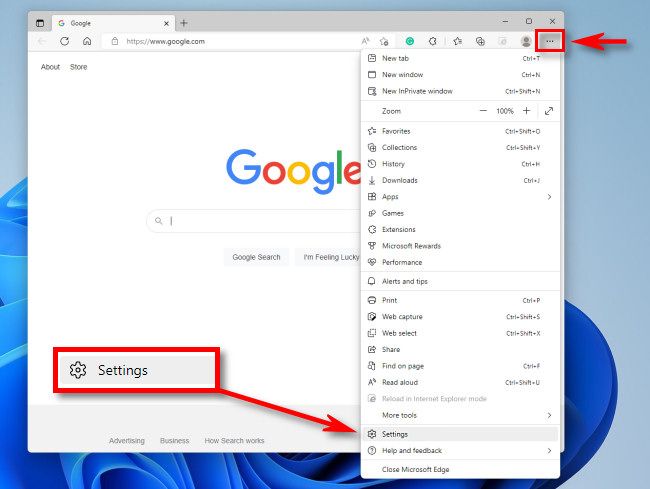This screenshot has width=650, height=489.
Task: Decrease zoom with minus button
Action: point(483,111)
